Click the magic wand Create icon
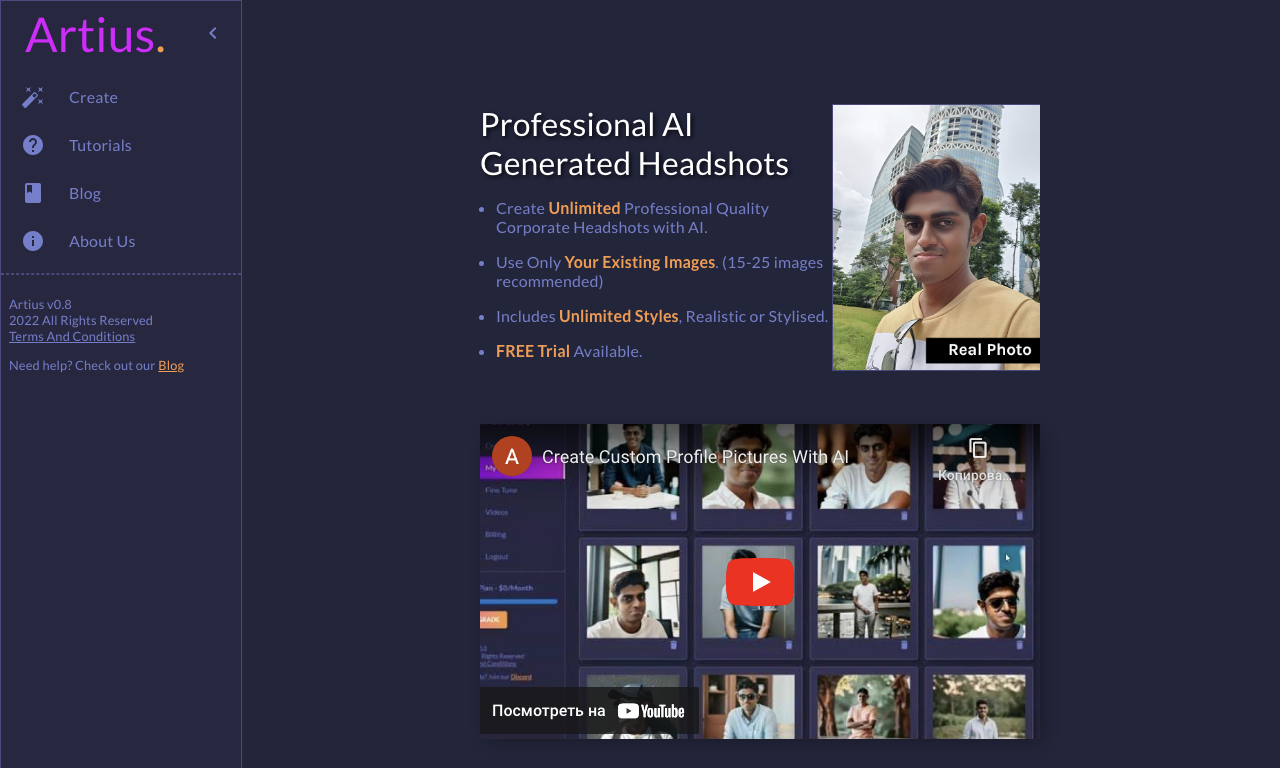The width and height of the screenshot is (1280, 768). [x=33, y=97]
